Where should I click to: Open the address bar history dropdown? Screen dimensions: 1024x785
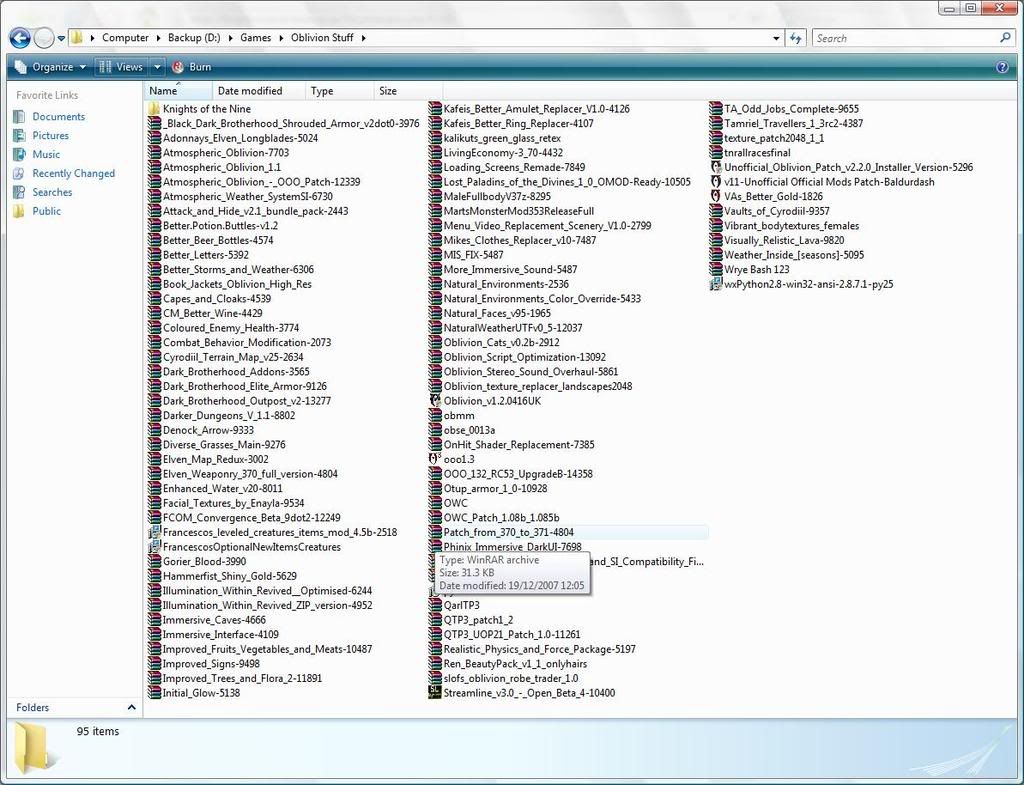(776, 38)
